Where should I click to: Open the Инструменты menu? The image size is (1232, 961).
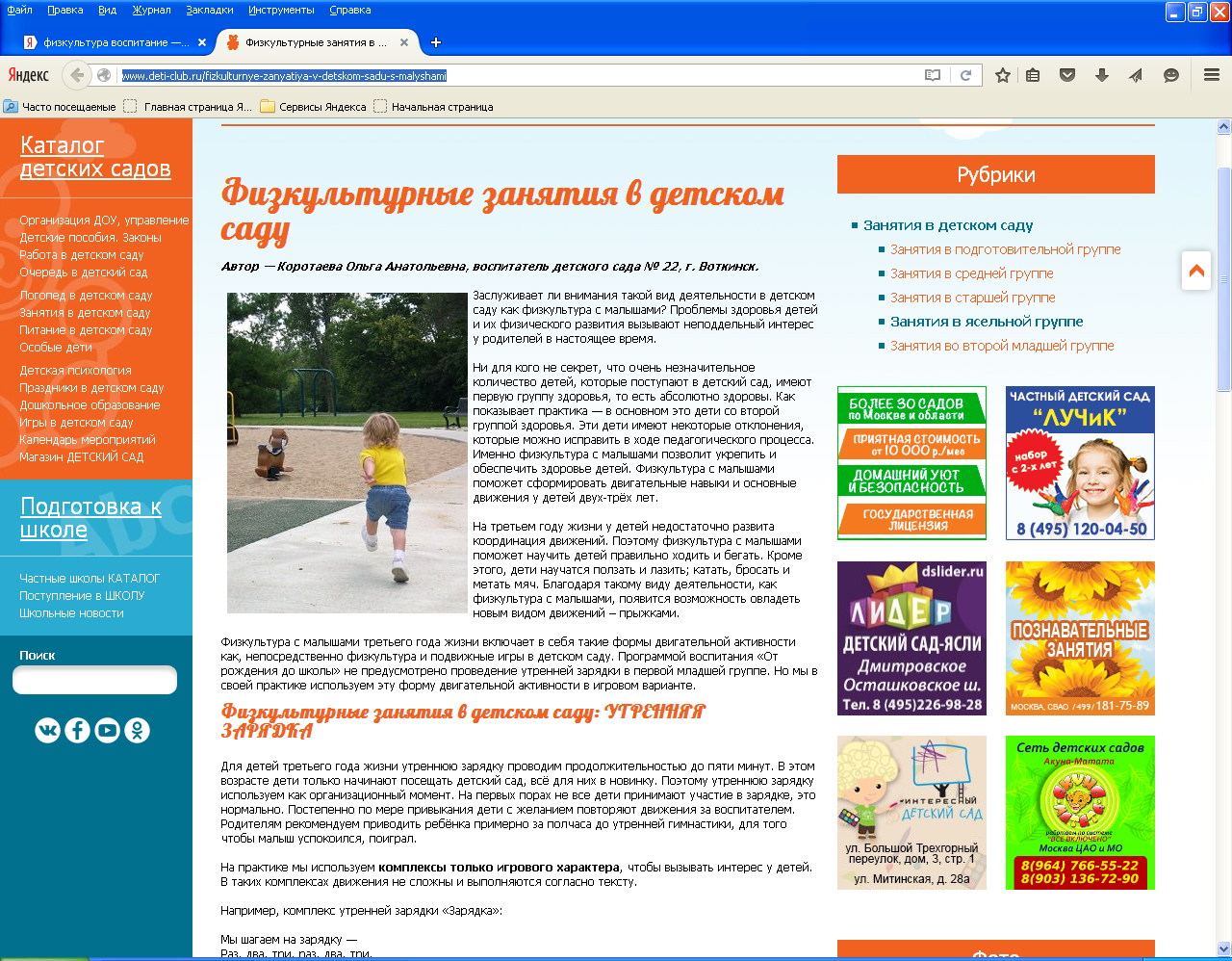(281, 10)
